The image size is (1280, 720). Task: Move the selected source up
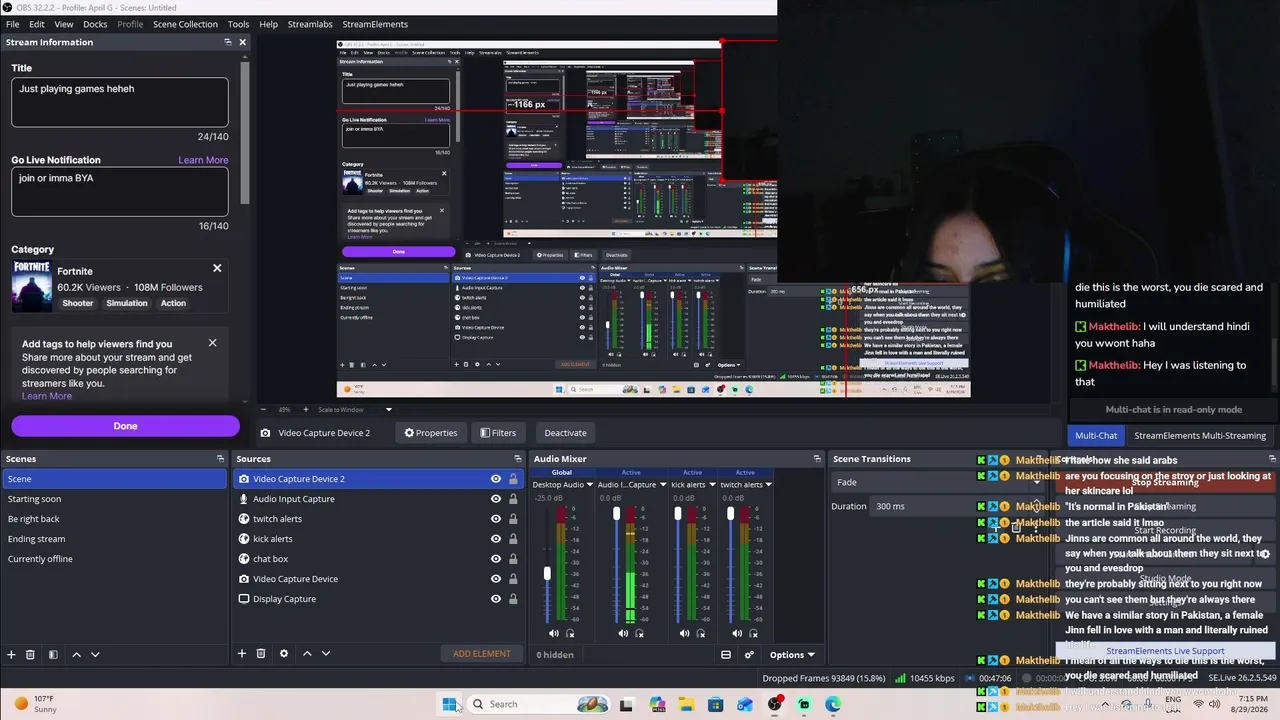coord(307,654)
